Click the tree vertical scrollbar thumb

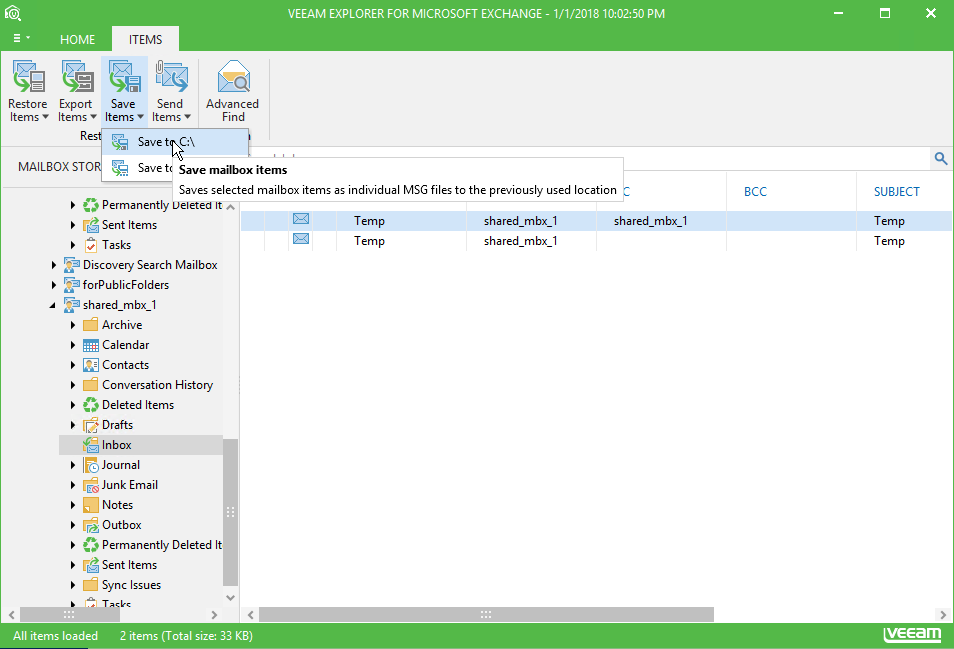[x=230, y=512]
